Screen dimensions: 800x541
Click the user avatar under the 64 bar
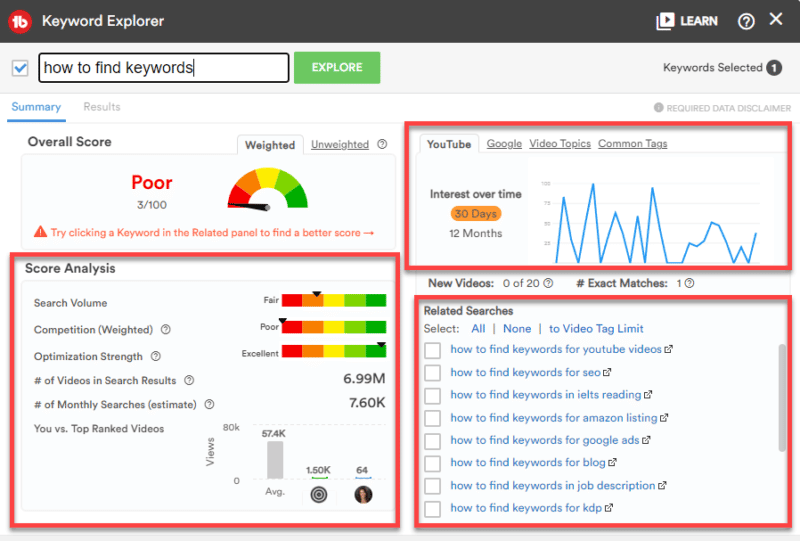[363, 495]
